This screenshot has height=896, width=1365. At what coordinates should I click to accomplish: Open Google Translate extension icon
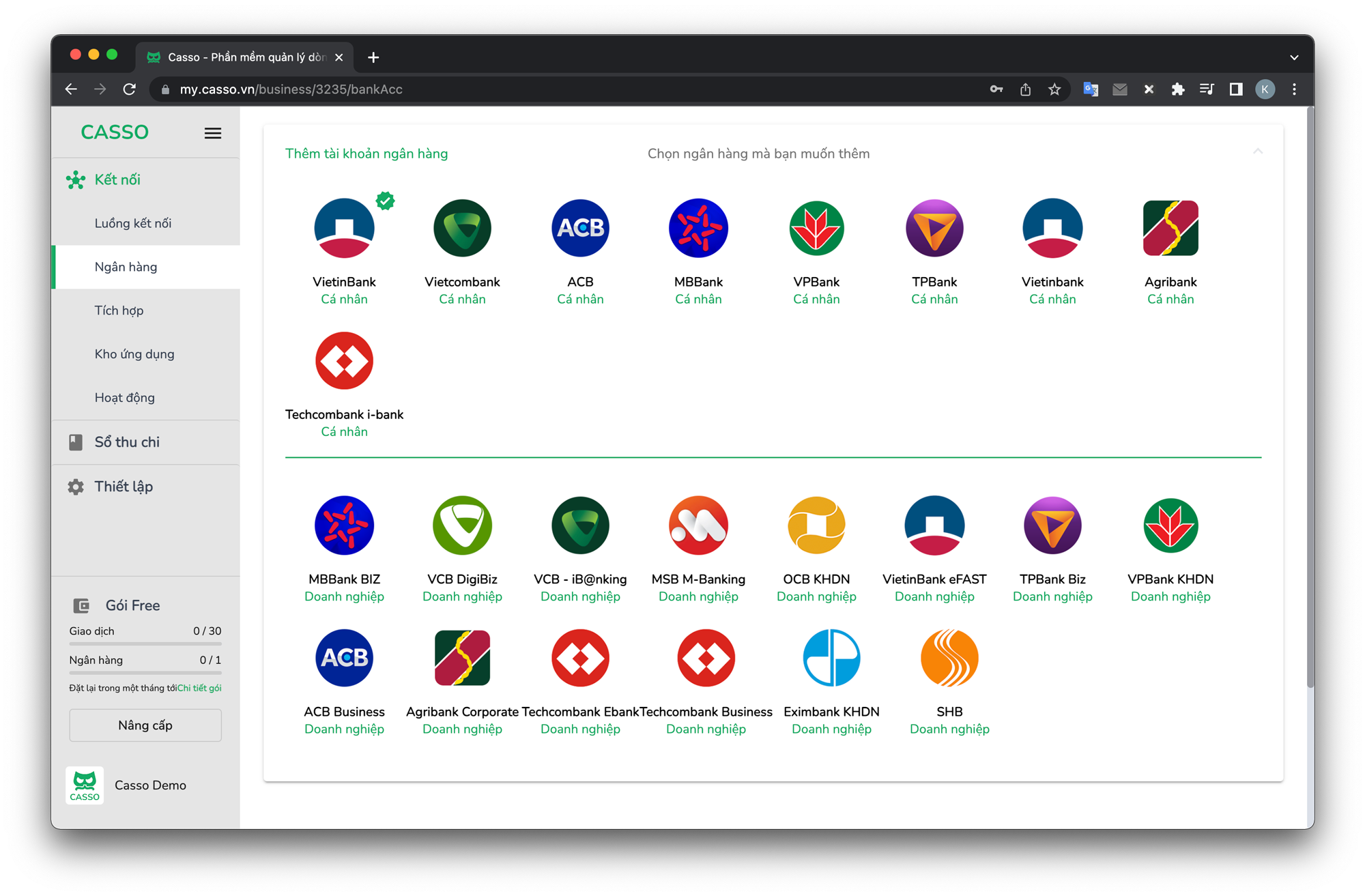pos(1091,89)
